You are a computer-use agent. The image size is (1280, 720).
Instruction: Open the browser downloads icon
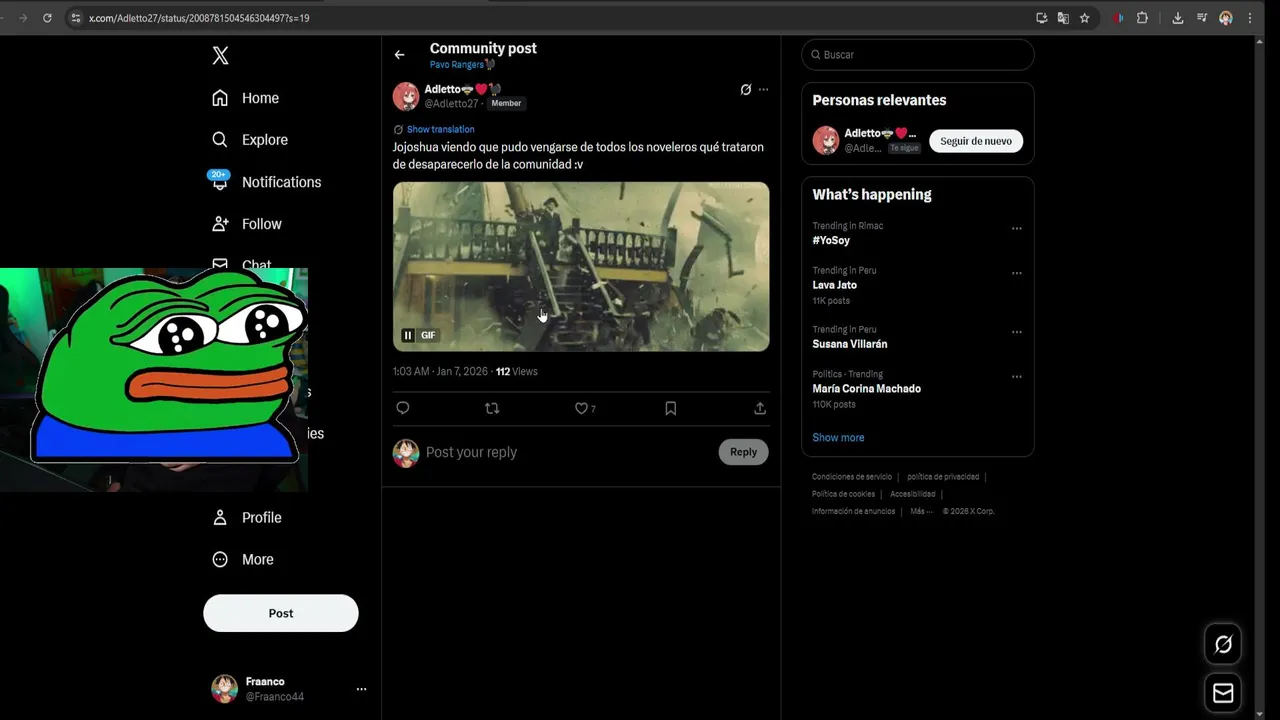coord(1177,18)
